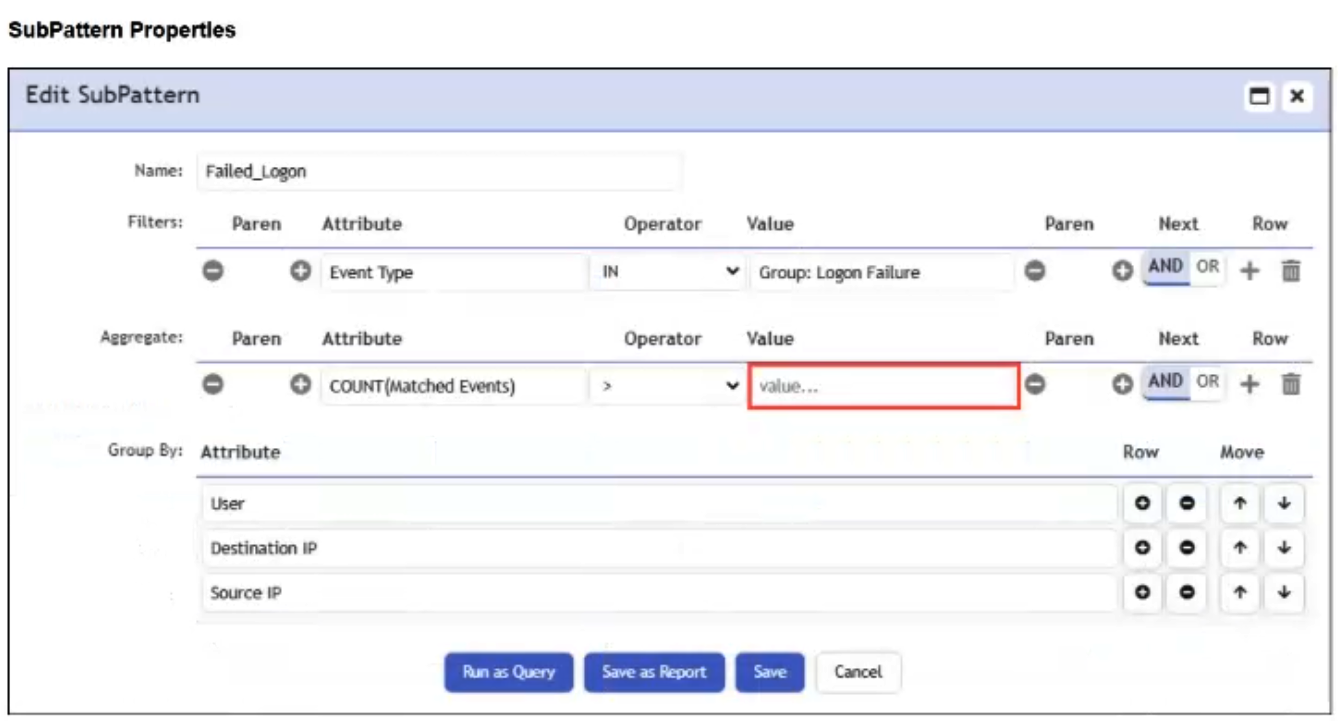
Task: Remove Destination IP group-by row
Action: [1186, 548]
